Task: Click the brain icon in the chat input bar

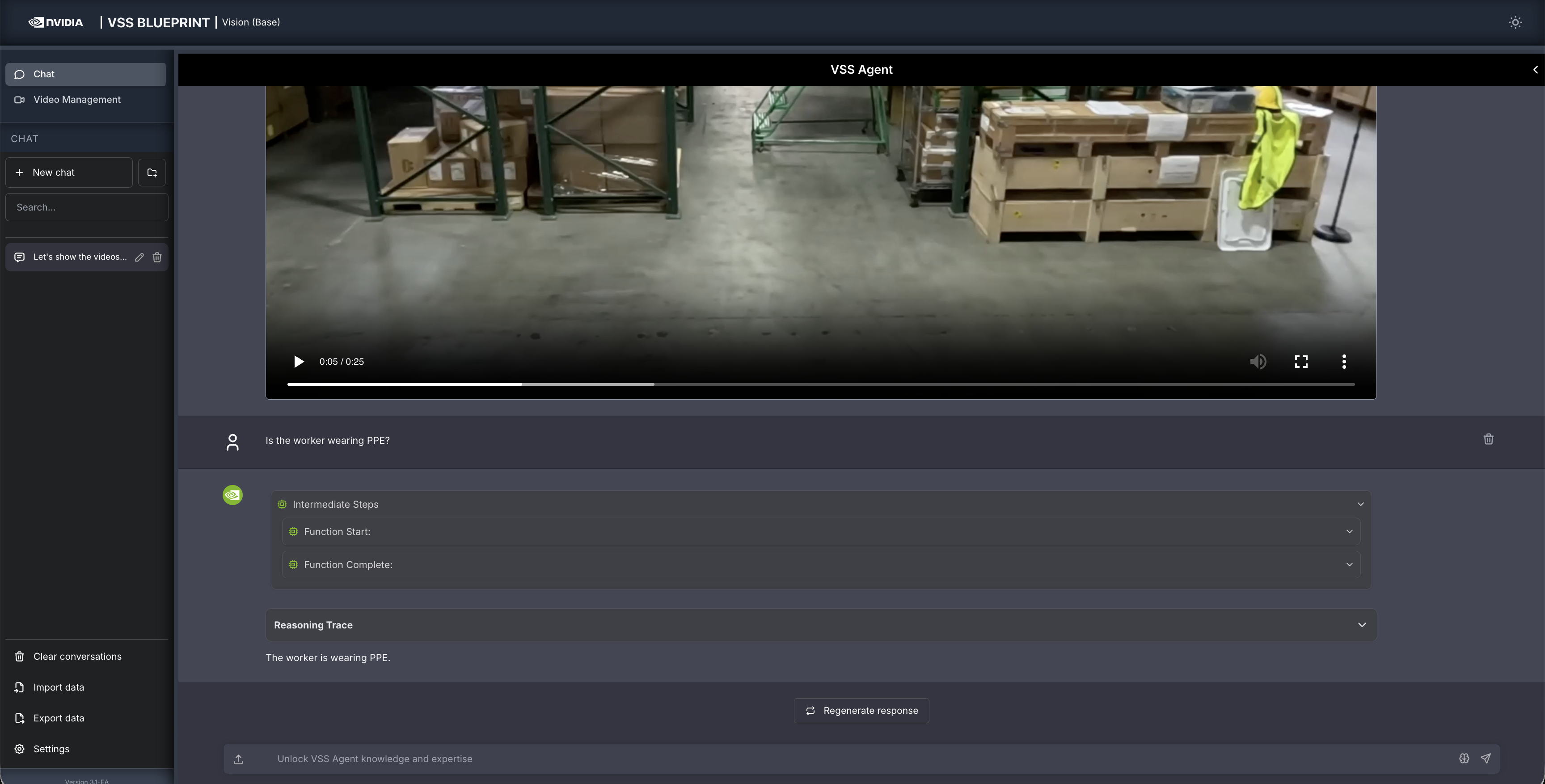Action: [1464, 758]
